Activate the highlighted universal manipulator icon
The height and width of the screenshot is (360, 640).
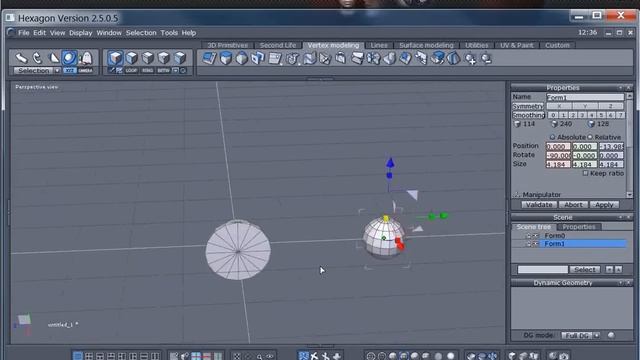click(x=69, y=58)
